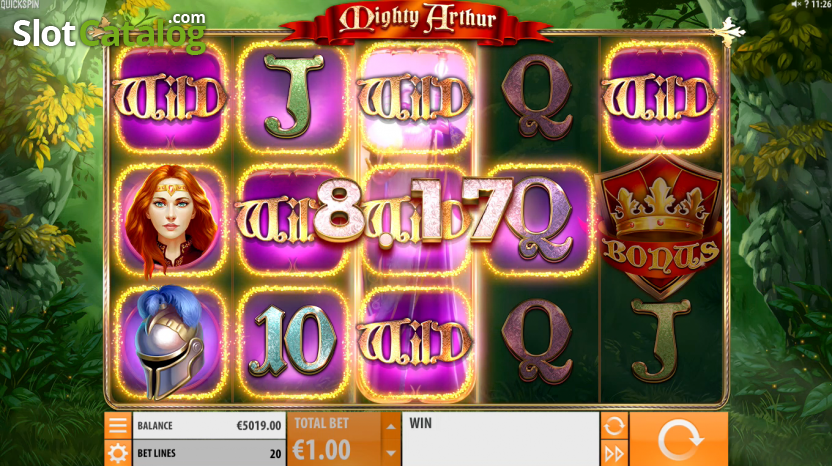
Task: Open the SlotCatalog.com logo link
Action: [x=109, y=33]
